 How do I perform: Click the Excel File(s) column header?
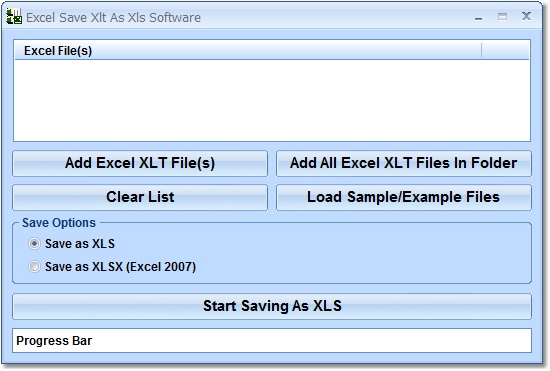[248, 51]
